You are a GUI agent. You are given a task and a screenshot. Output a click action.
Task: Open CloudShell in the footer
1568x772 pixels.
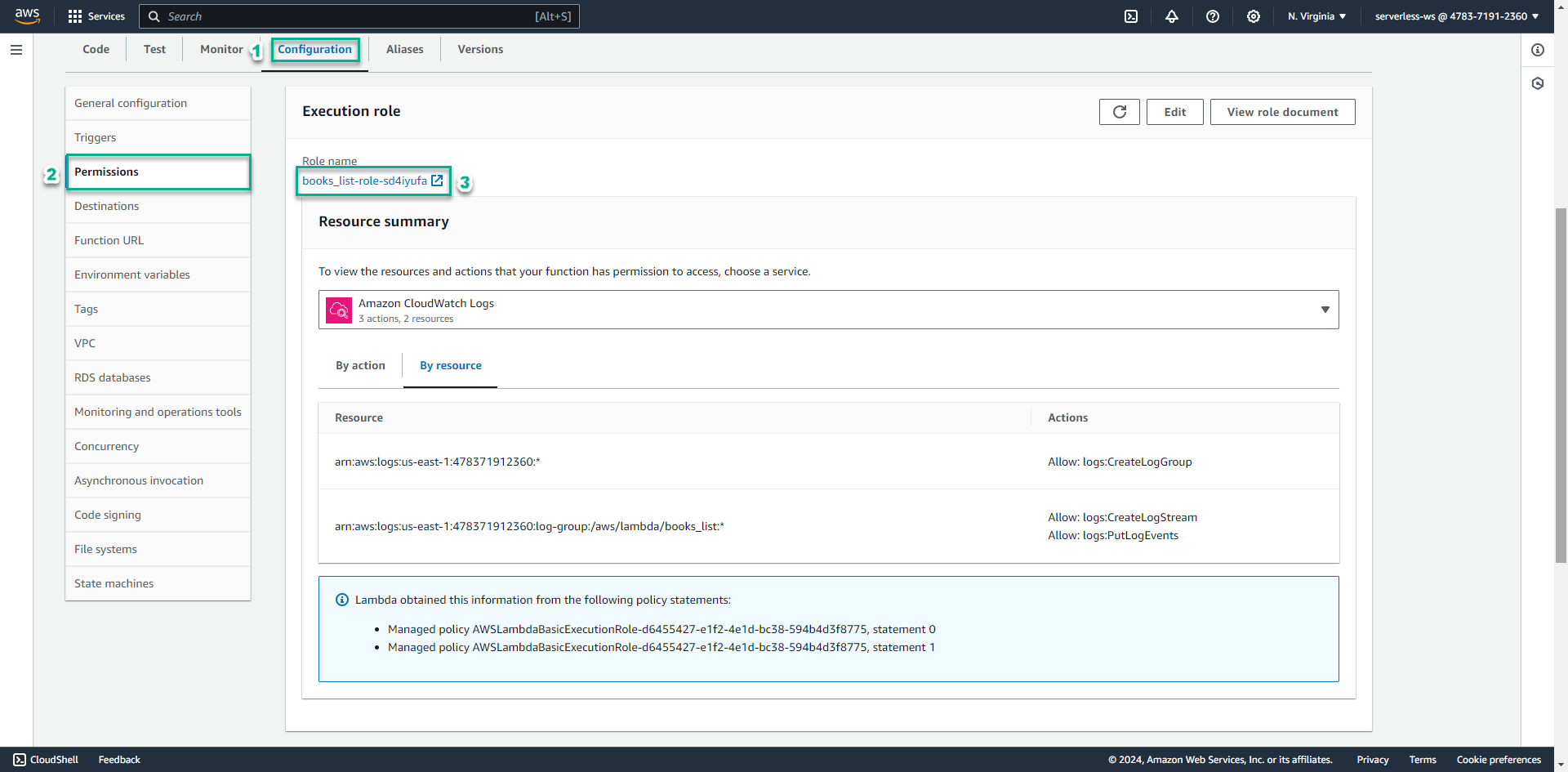click(46, 760)
